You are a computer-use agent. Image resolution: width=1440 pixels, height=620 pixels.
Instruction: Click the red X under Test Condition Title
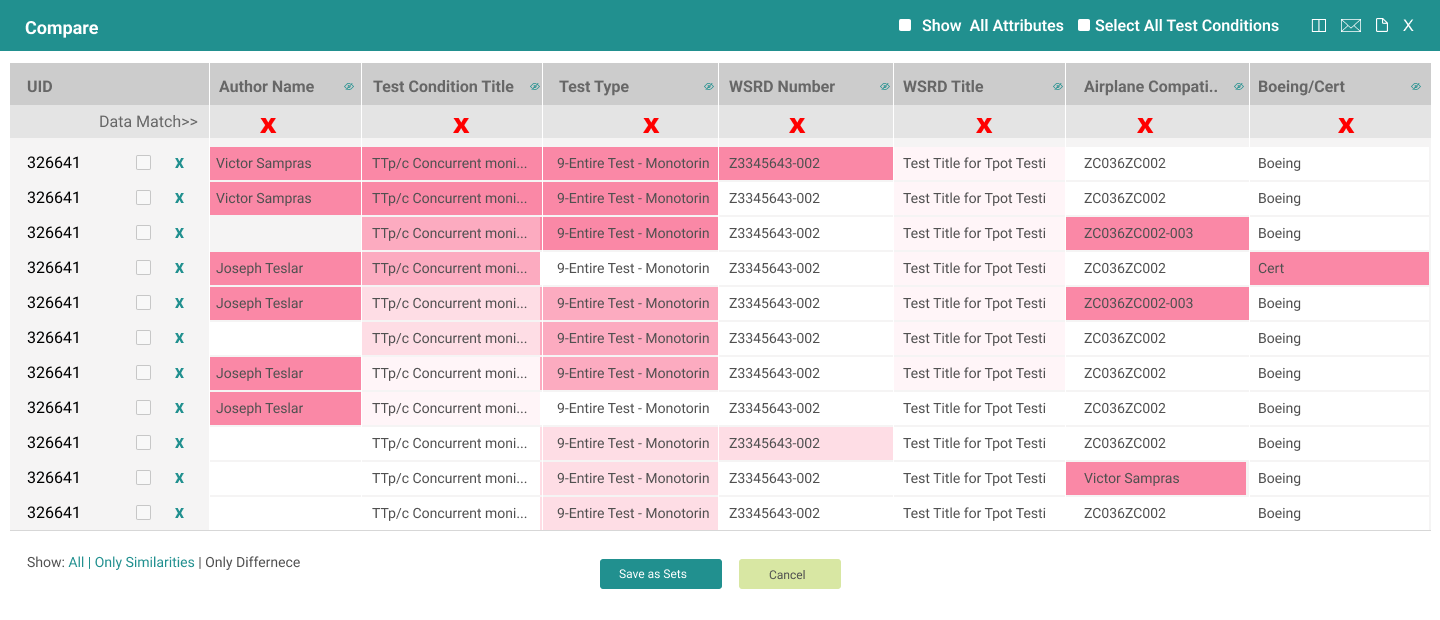(x=461, y=125)
